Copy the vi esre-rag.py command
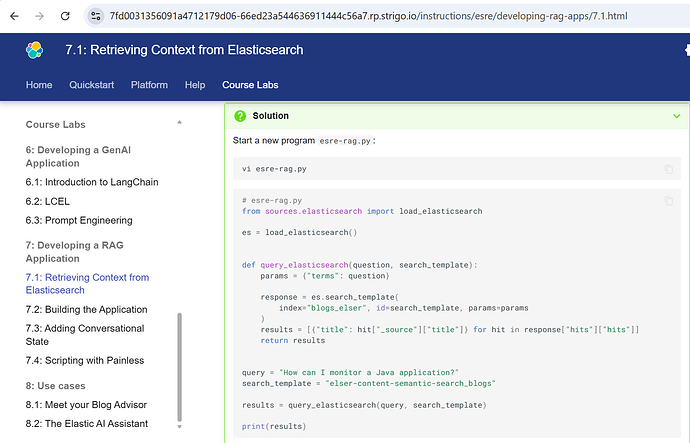This screenshot has width=690, height=443. pyautogui.click(x=668, y=169)
